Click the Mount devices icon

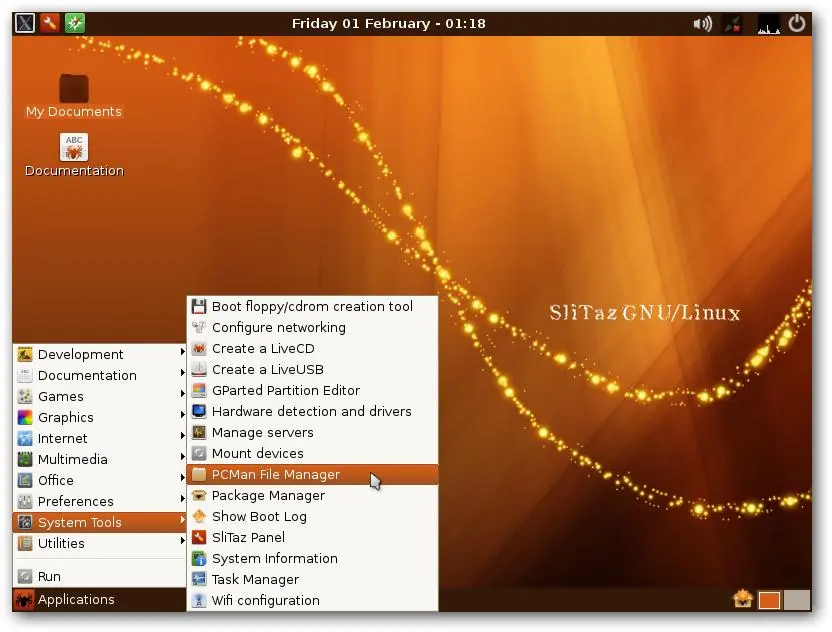(199, 453)
